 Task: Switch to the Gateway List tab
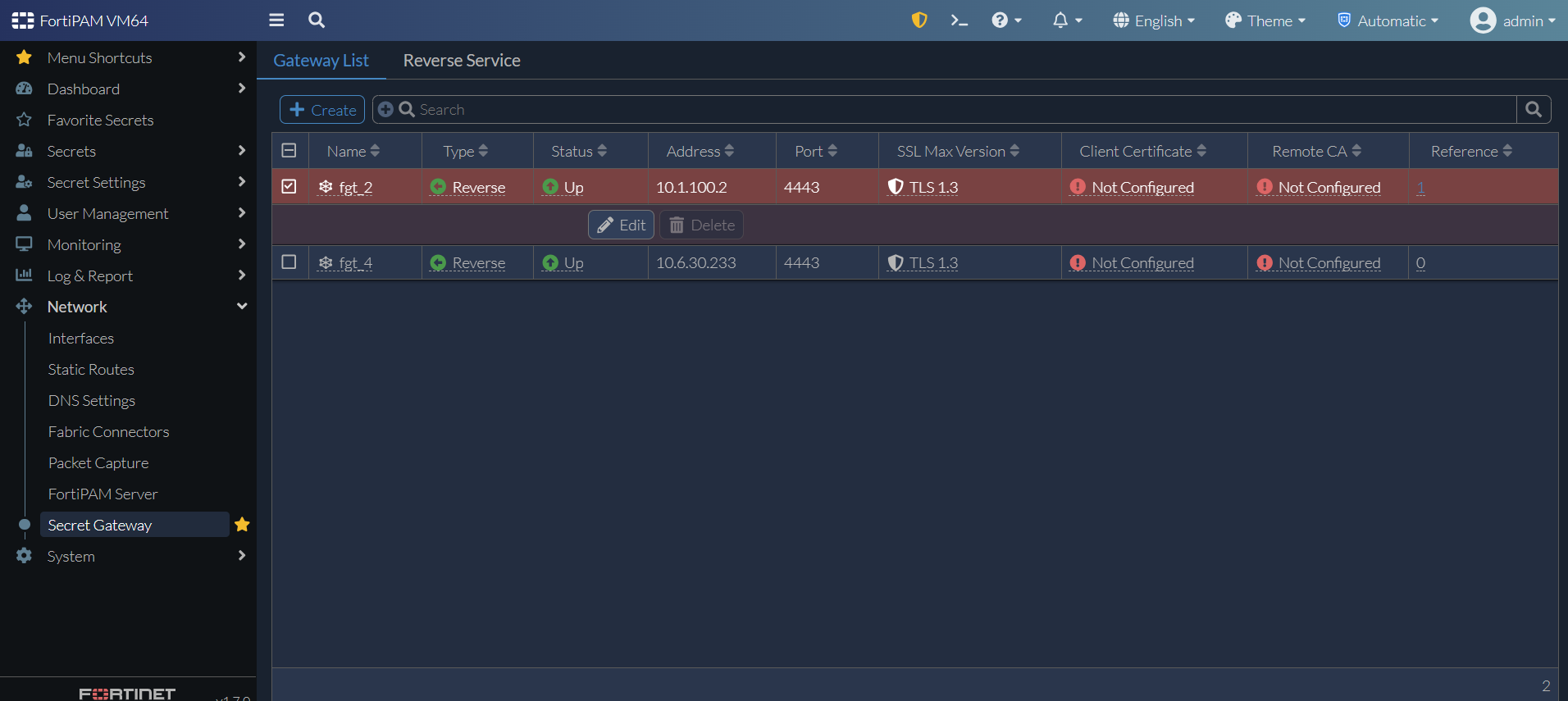click(321, 61)
